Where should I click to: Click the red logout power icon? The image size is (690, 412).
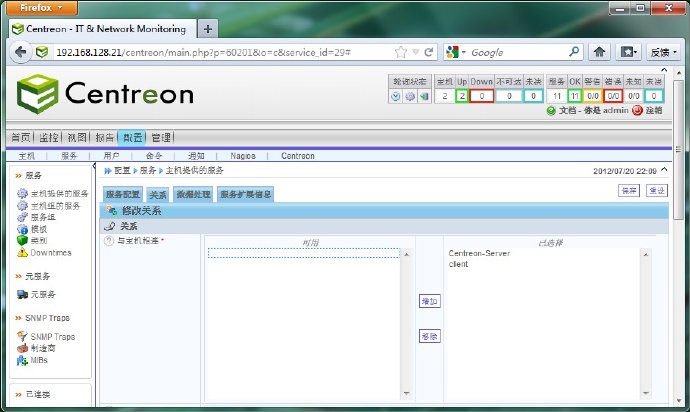coord(637,110)
